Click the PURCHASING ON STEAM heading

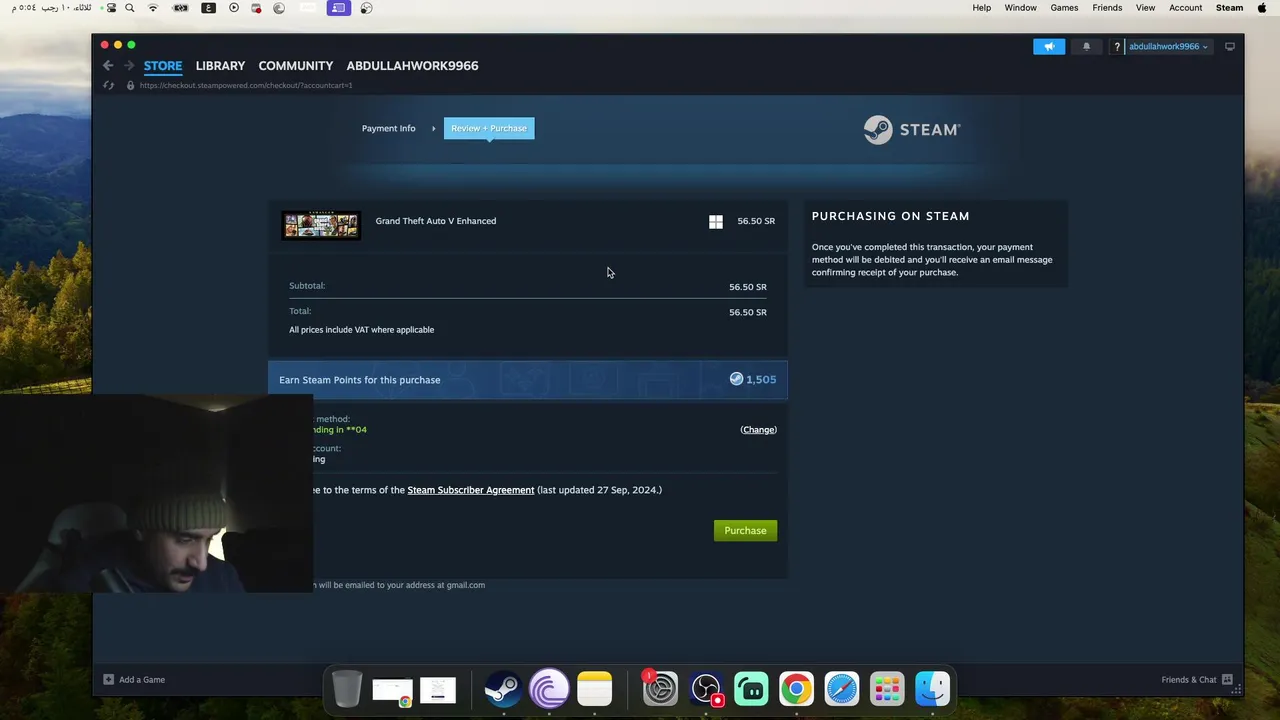pyautogui.click(x=891, y=216)
